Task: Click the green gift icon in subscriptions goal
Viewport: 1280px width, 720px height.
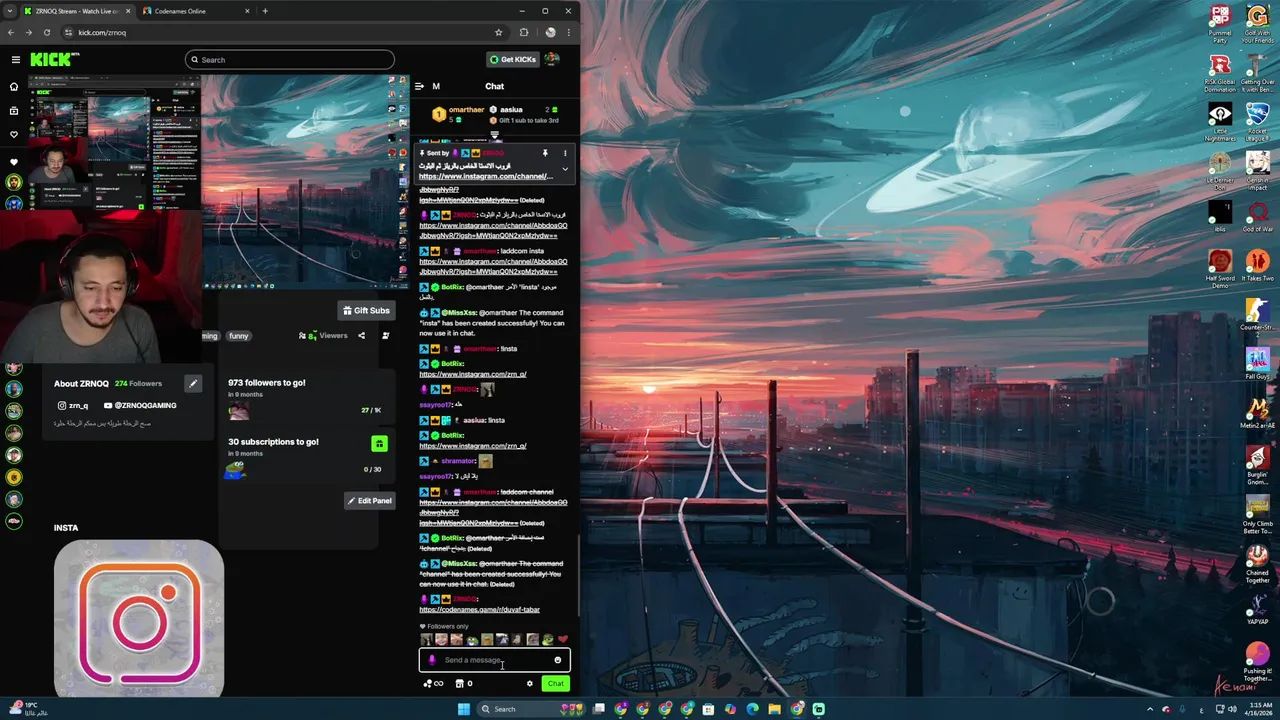Action: pos(378,443)
